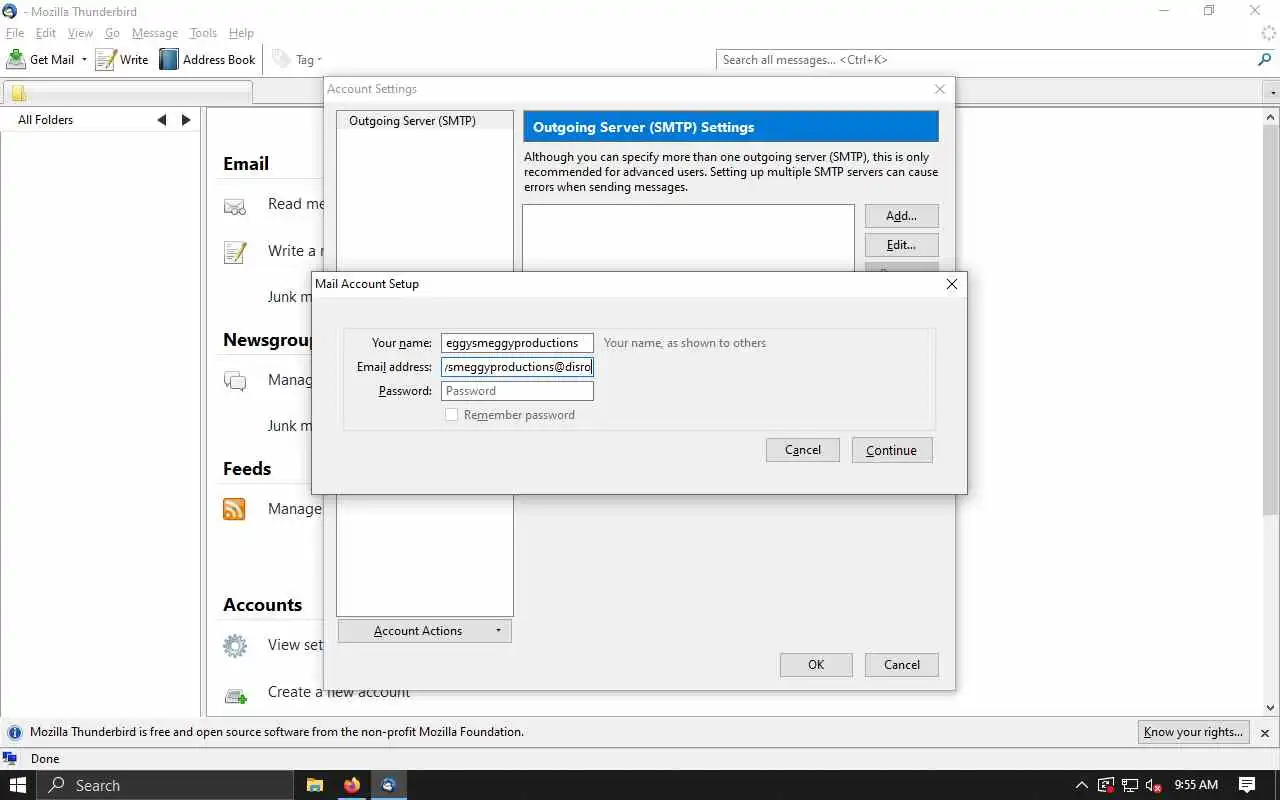Click the volume tray icon

pos(1153,785)
